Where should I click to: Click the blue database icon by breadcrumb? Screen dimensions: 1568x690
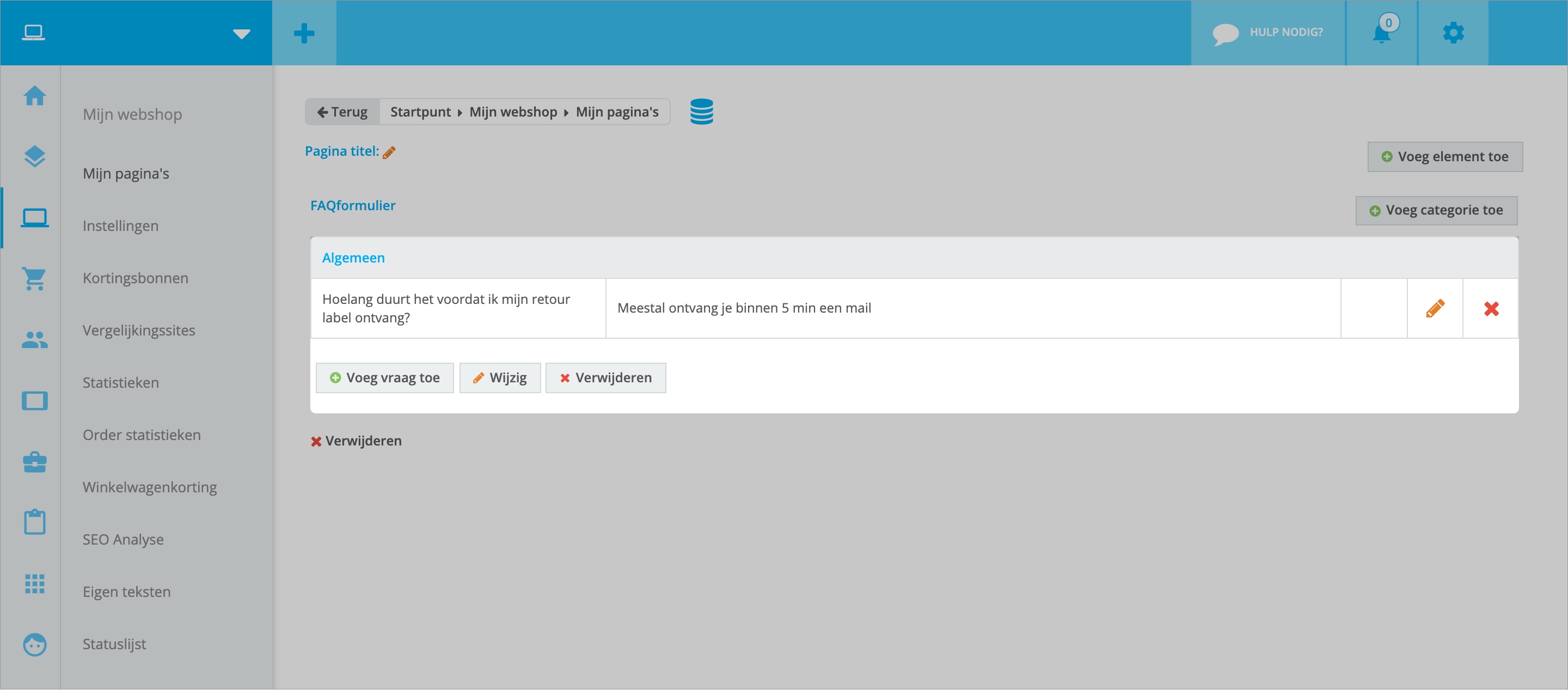pos(701,112)
